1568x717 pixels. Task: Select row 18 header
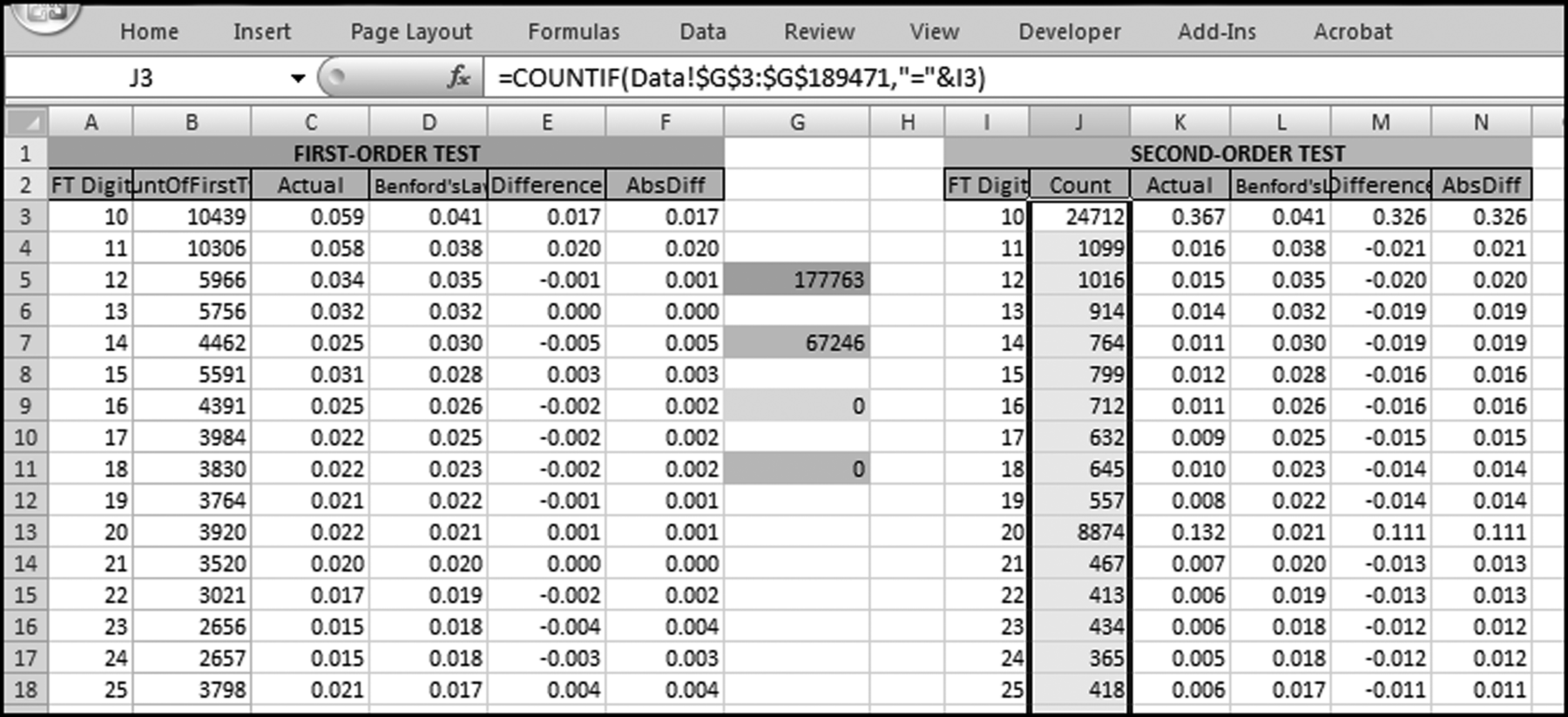(26, 689)
